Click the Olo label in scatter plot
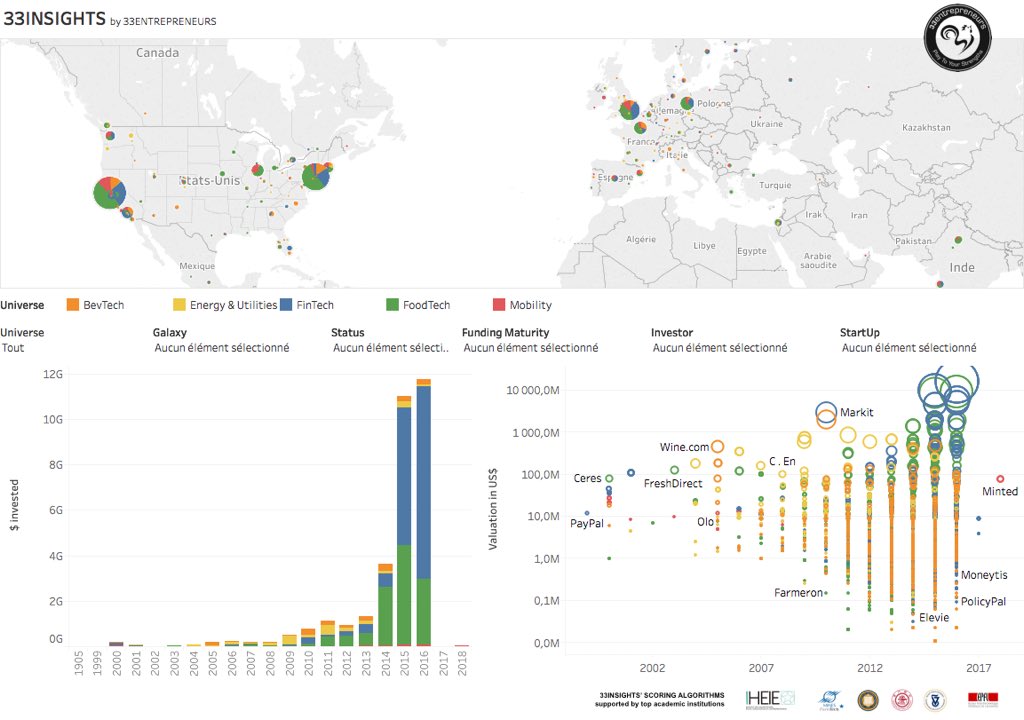1024x720 pixels. tap(705, 522)
